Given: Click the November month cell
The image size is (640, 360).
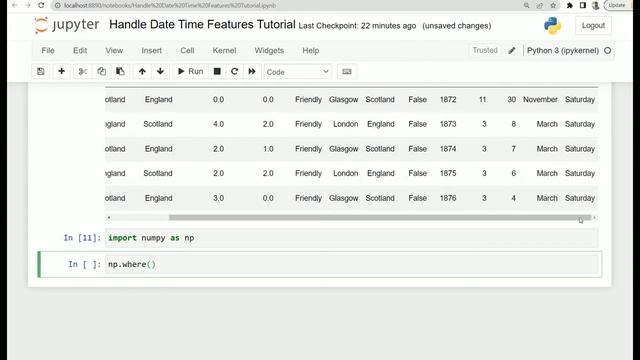Looking at the screenshot, I should point(540,100).
